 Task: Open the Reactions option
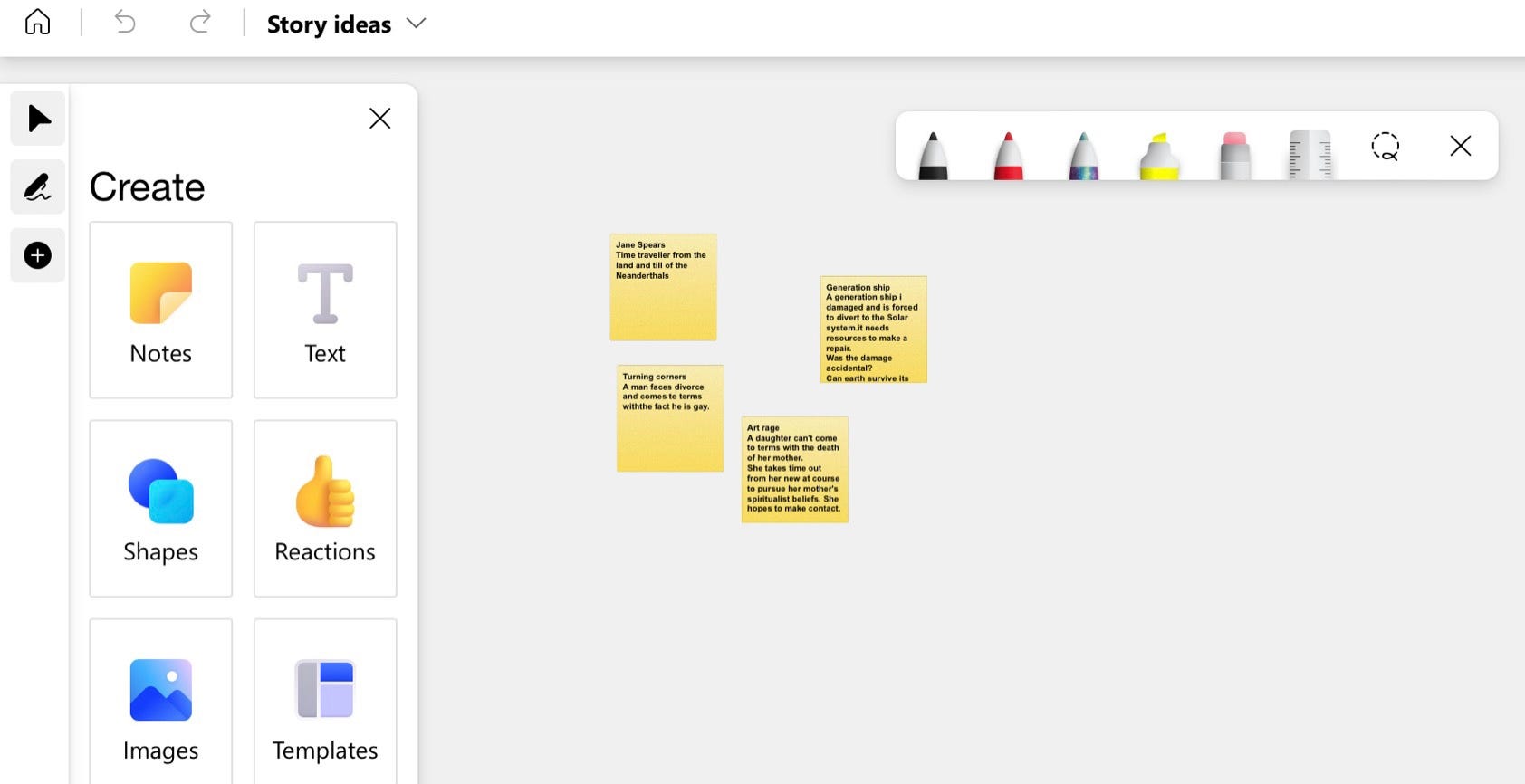click(325, 509)
